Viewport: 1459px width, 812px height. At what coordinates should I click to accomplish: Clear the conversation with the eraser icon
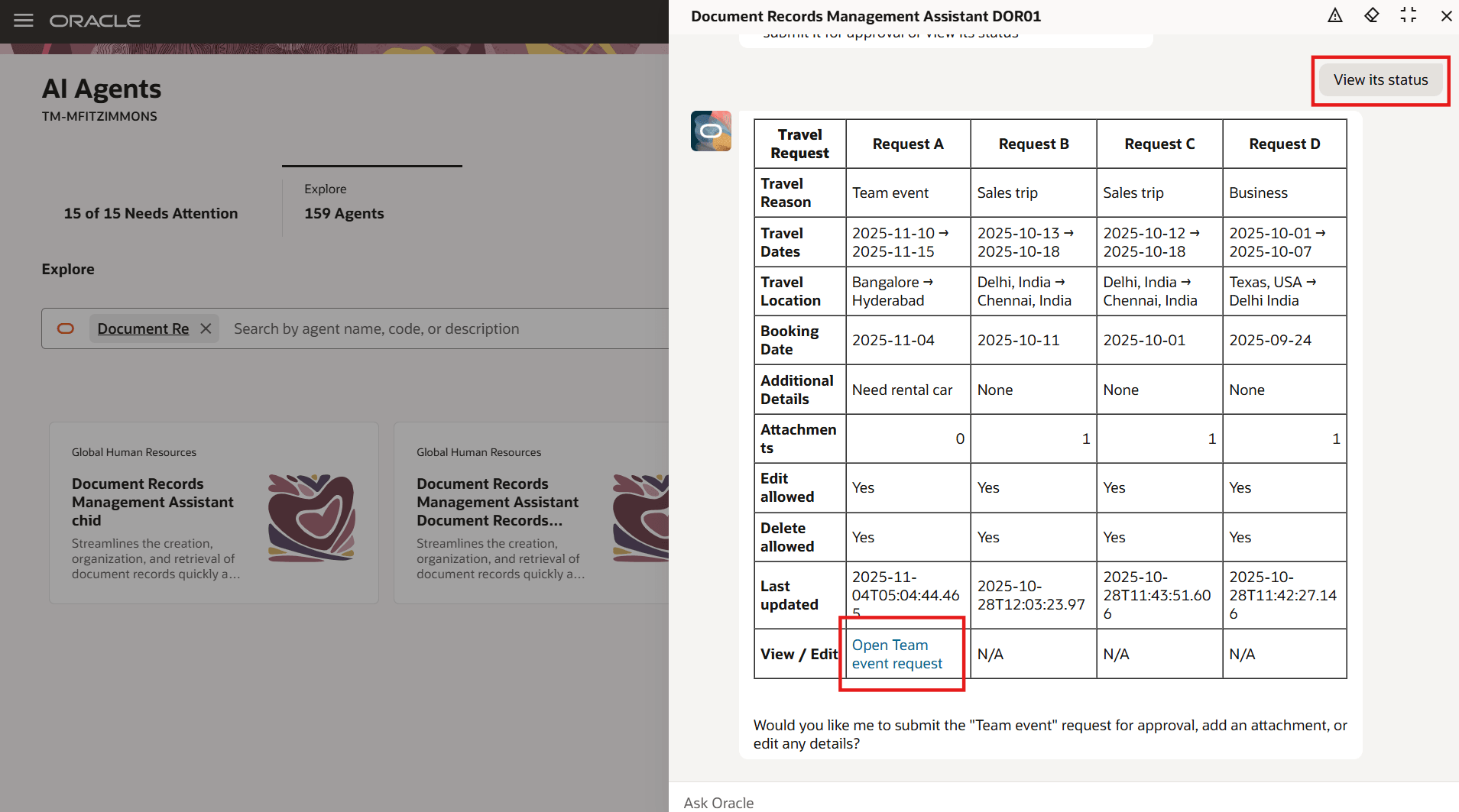coord(1371,15)
